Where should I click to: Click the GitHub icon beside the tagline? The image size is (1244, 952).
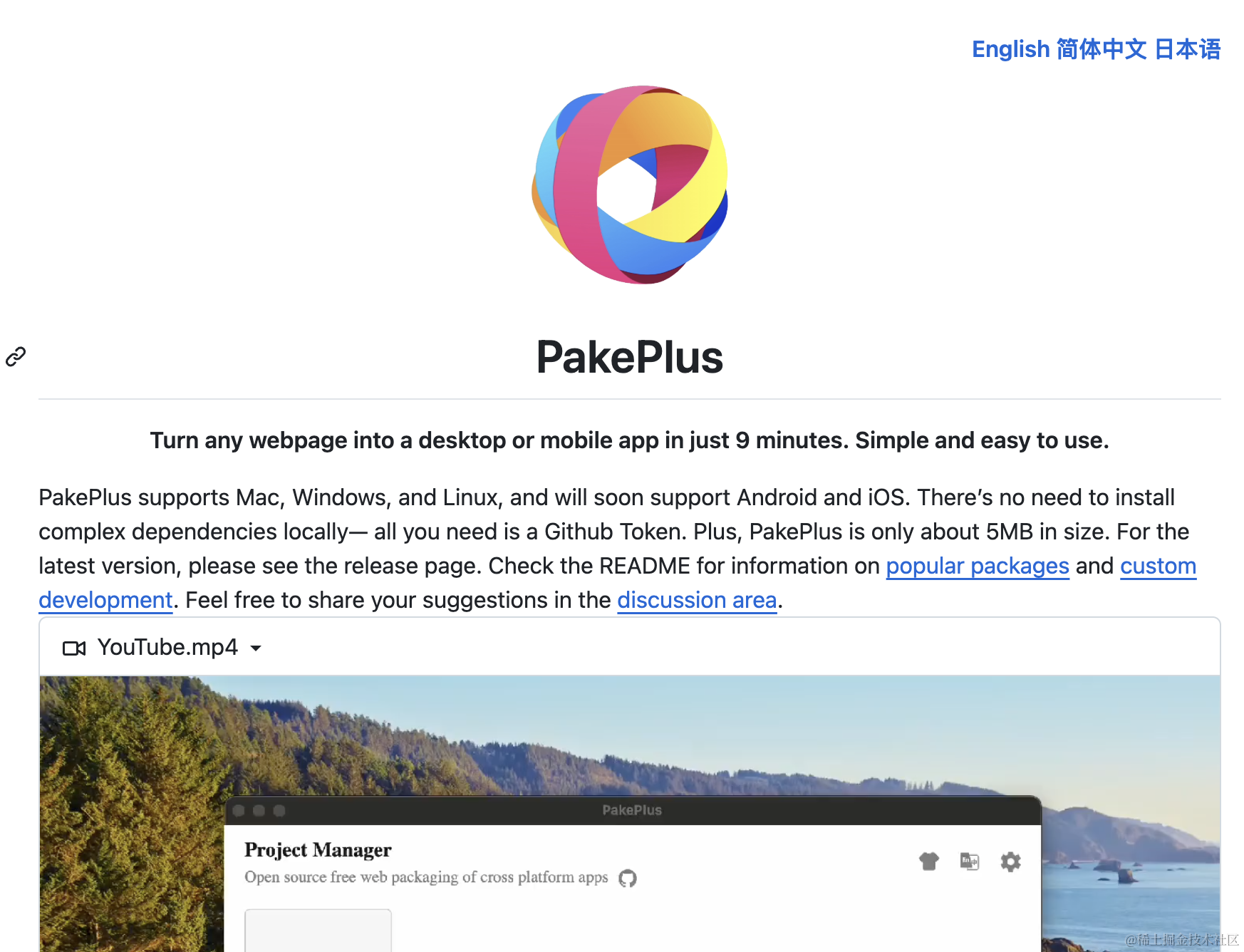click(x=627, y=879)
